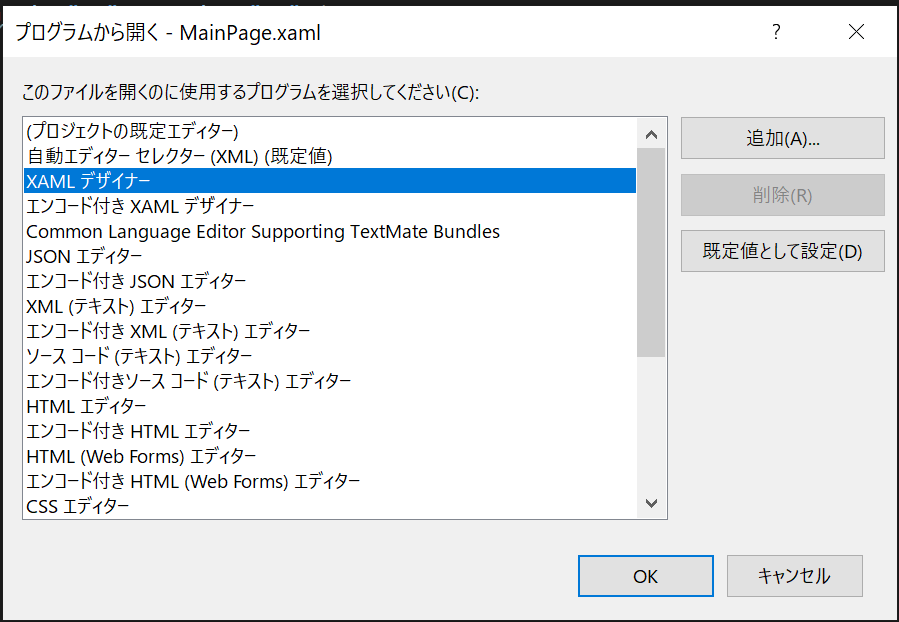Click 既定値として設定(D) to set default
Screen dimensions: 899x622
tap(781, 251)
